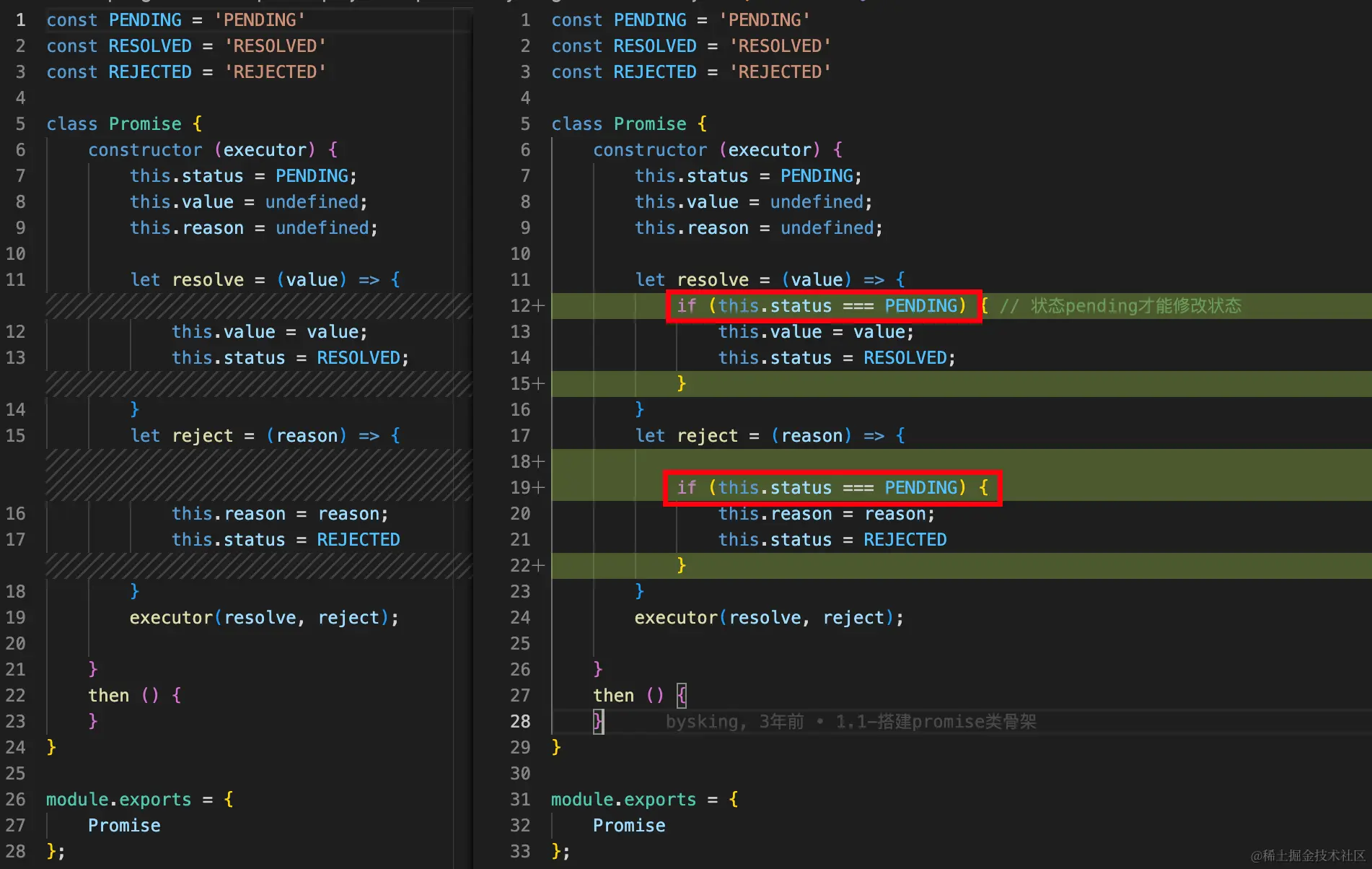
Task: Click 'this.status = RESOLVED;' in the right pane
Action: coord(837,358)
